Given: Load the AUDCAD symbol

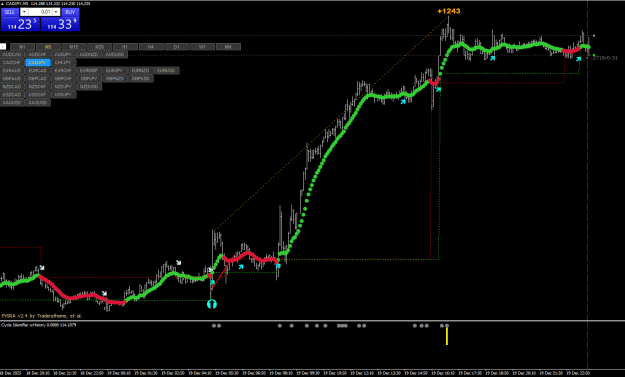Looking at the screenshot, I should click(12, 55).
